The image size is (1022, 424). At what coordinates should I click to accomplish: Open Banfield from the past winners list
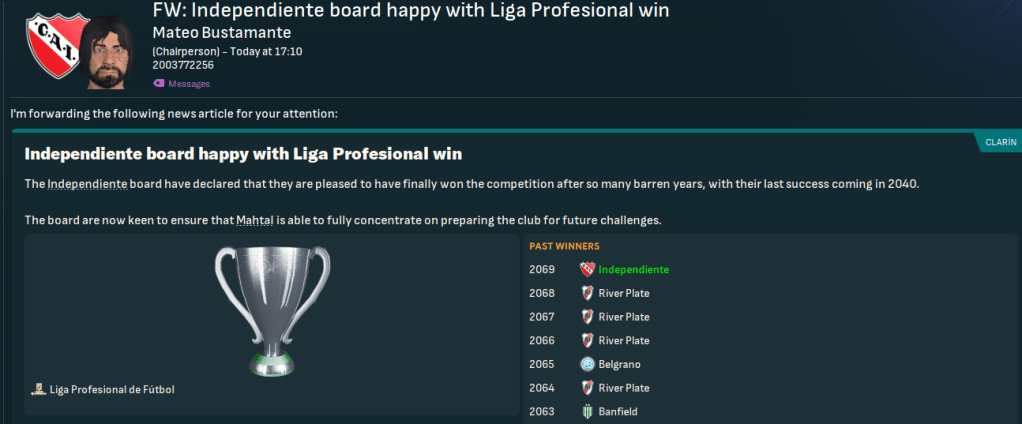click(x=618, y=412)
